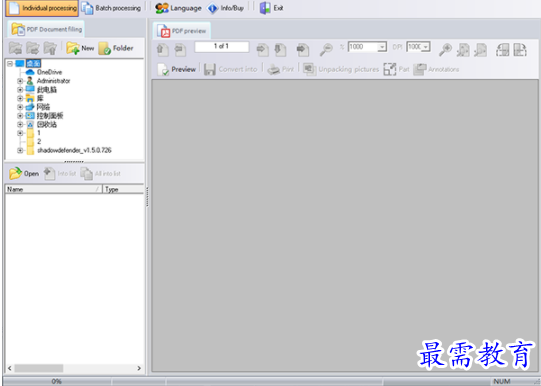Click file list scrollbar right arrow
Image resolution: width=541 pixels, height=386 pixels.
pyautogui.click(x=139, y=368)
